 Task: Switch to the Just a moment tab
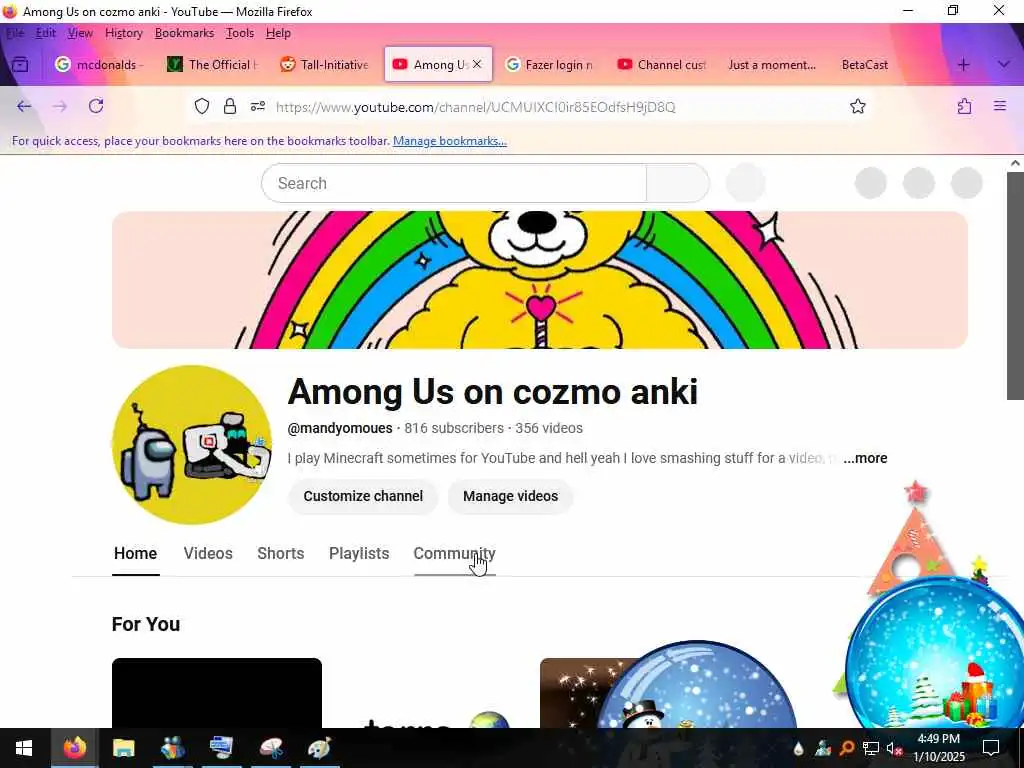[772, 65]
